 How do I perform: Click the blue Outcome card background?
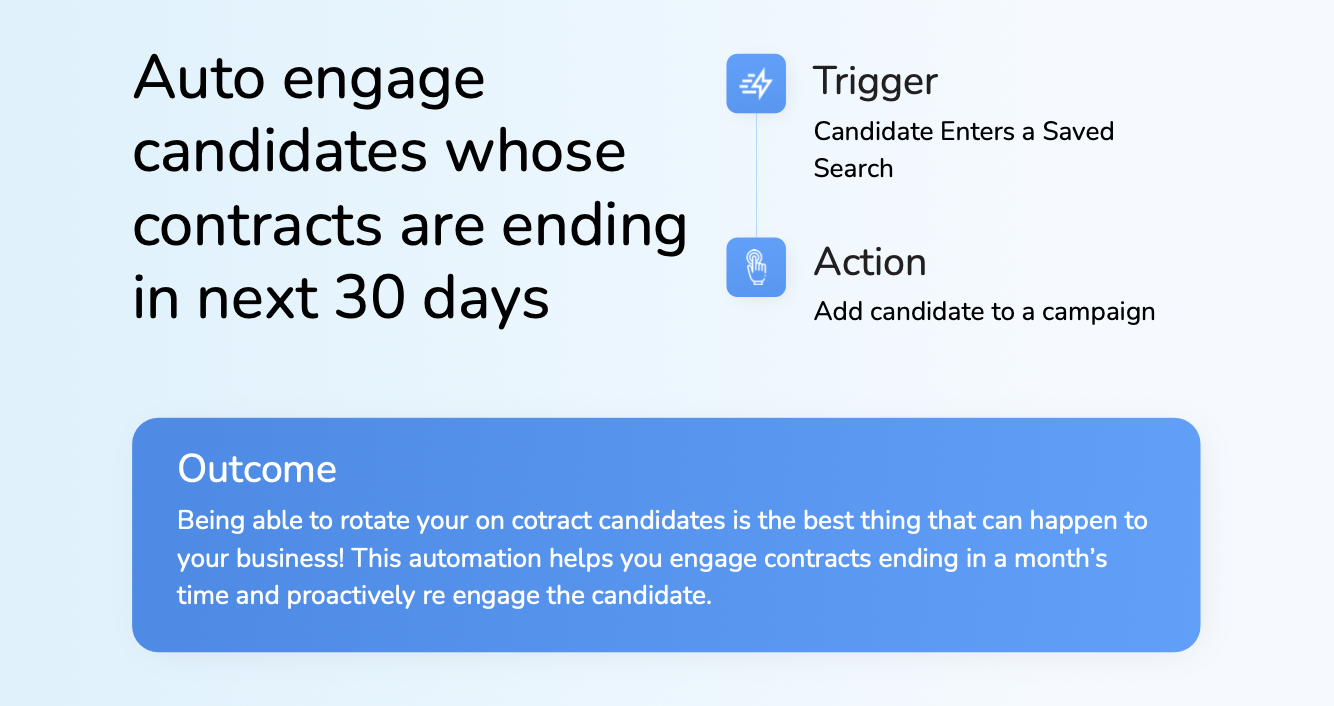[900, 620]
